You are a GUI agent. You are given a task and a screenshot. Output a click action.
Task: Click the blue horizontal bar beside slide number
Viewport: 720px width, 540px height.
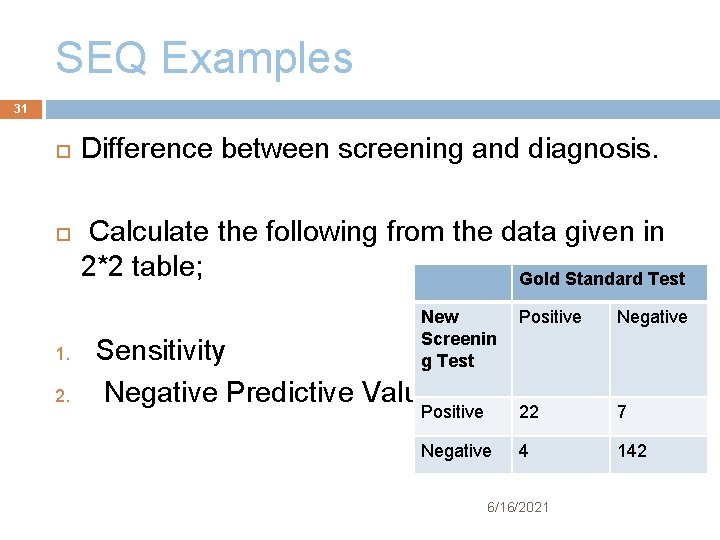click(x=380, y=109)
